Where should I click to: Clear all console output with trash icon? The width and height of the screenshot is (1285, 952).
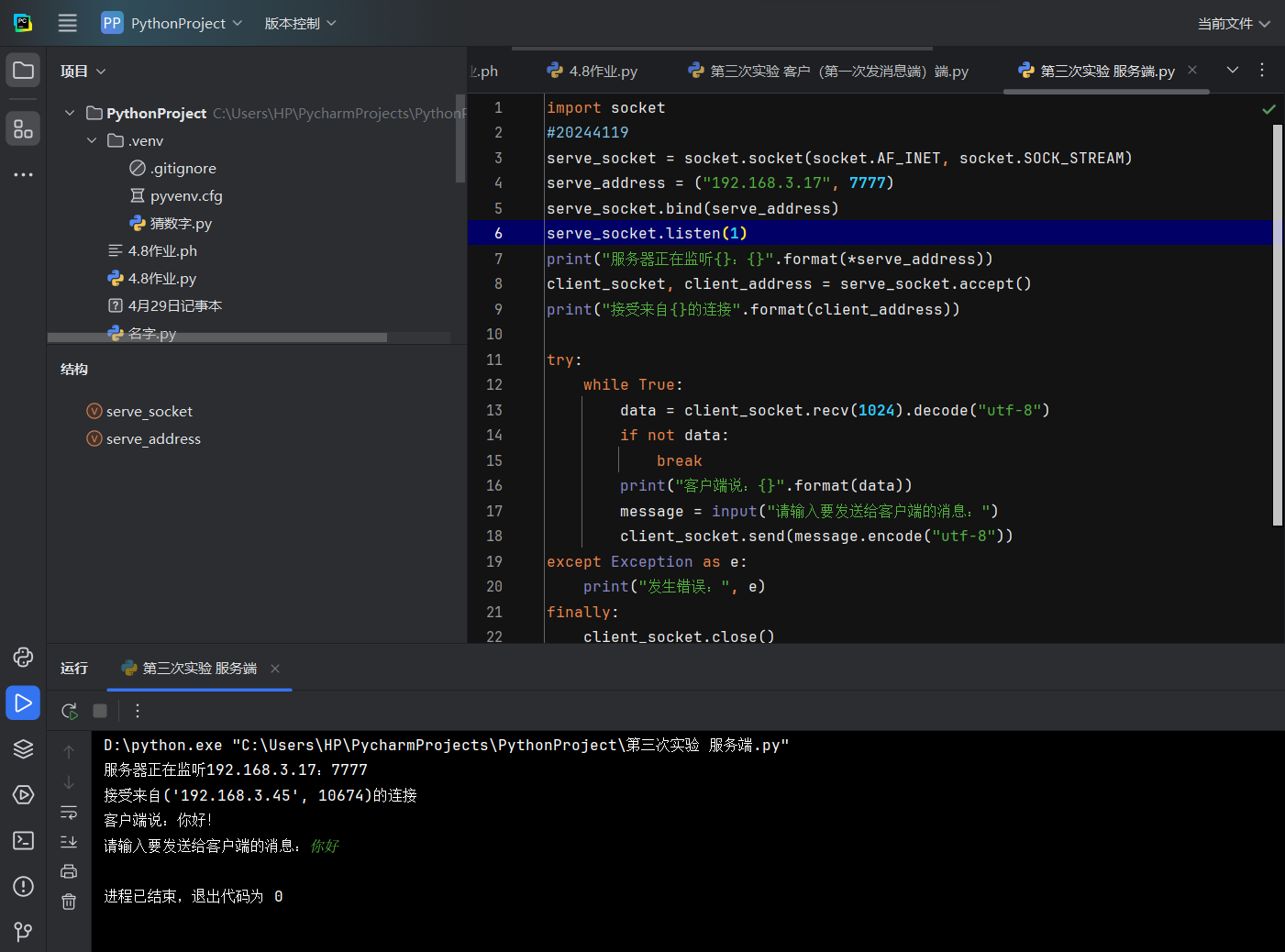[69, 902]
